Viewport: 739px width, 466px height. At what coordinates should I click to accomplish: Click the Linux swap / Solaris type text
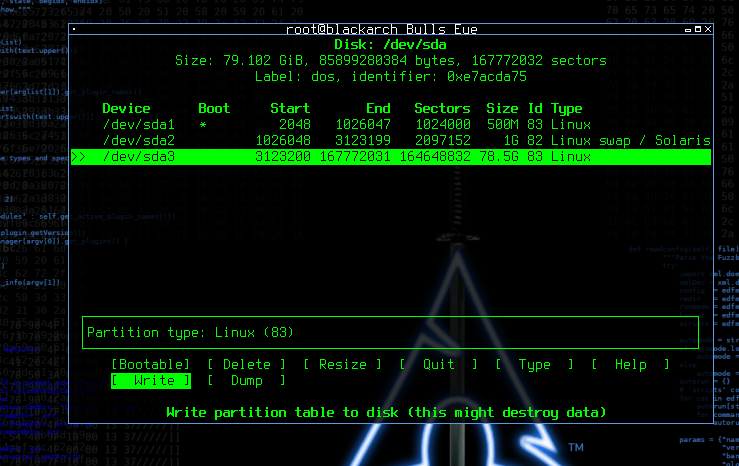631,140
